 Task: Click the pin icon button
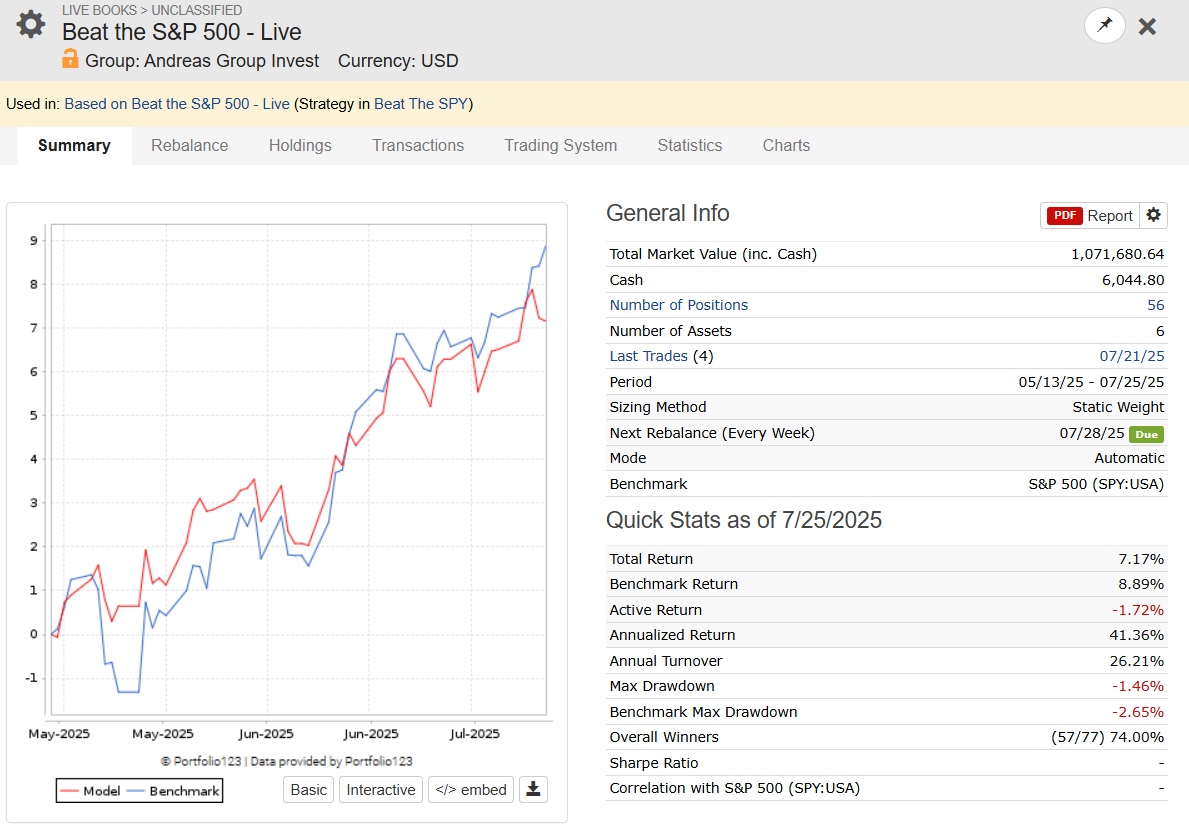click(x=1105, y=25)
